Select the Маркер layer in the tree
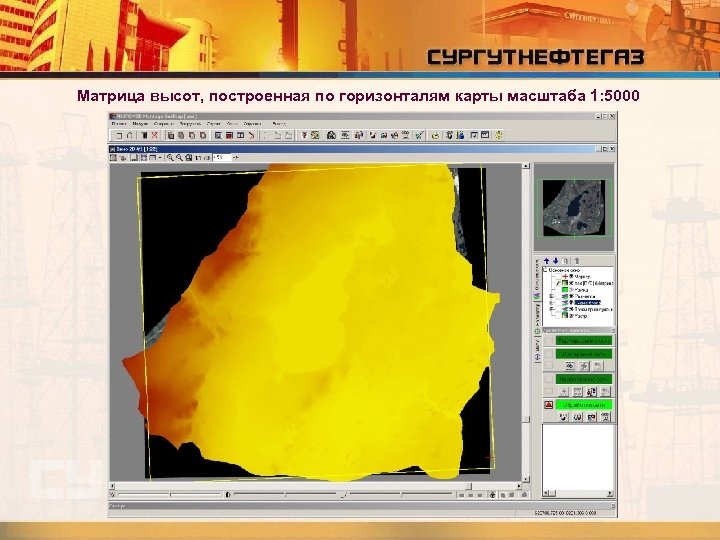This screenshot has height=540, width=720. point(583,276)
